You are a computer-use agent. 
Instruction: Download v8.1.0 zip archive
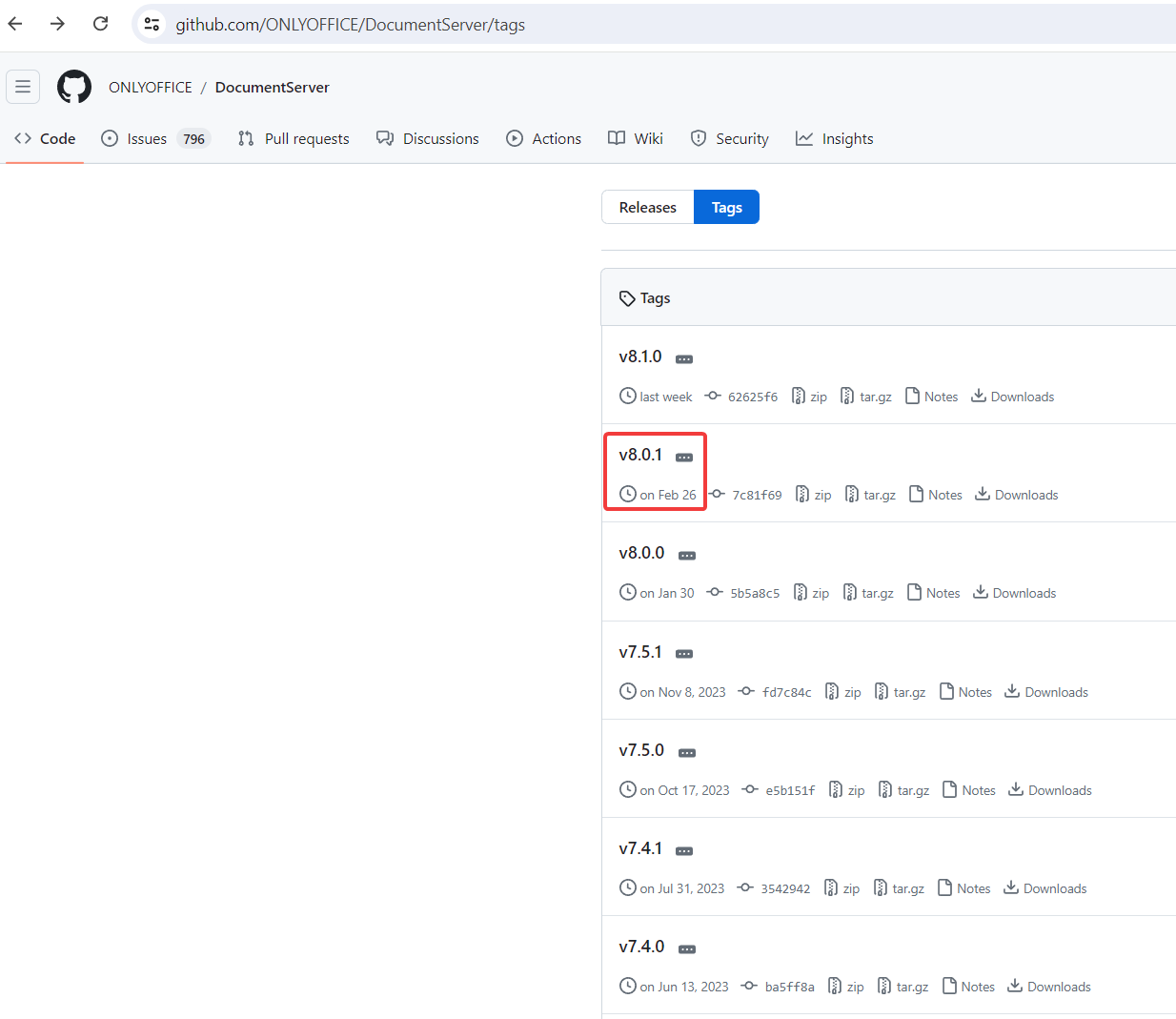pyautogui.click(x=809, y=397)
